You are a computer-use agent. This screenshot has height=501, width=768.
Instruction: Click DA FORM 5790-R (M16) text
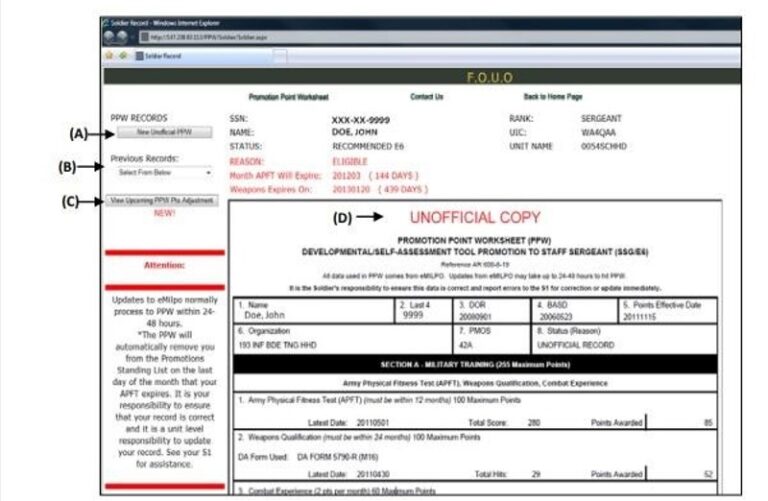click(x=337, y=457)
